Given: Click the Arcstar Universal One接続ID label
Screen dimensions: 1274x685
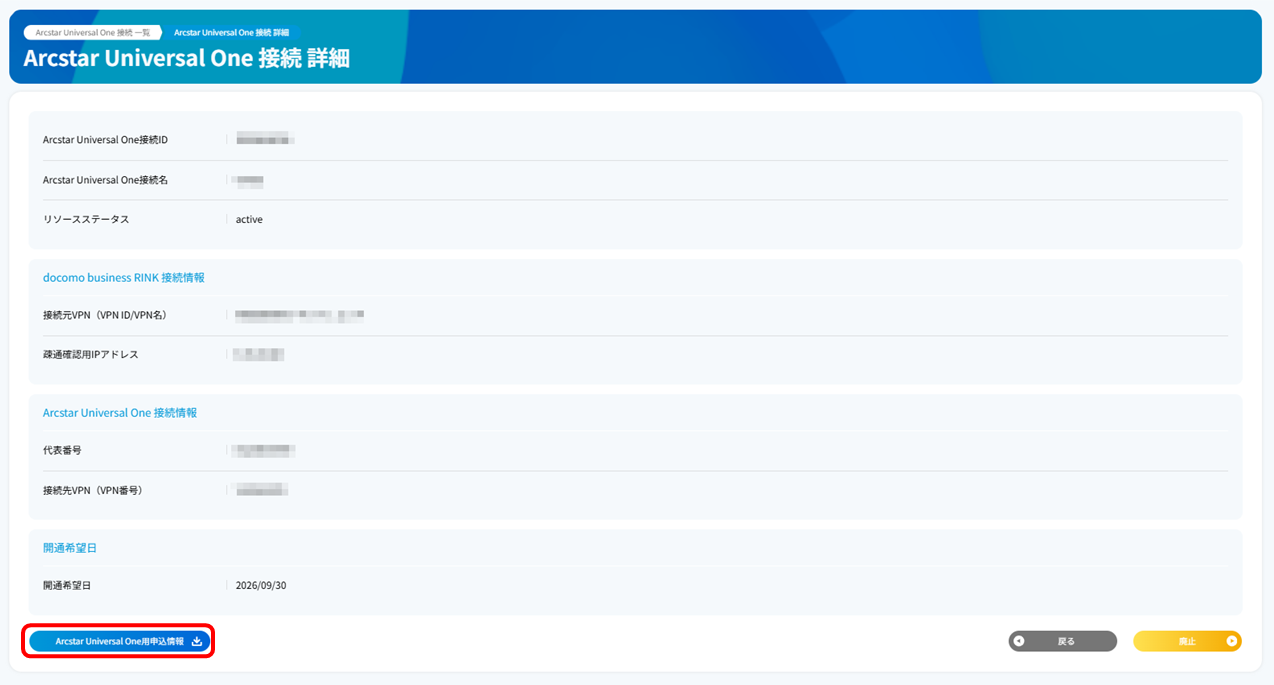Looking at the screenshot, I should [105, 140].
